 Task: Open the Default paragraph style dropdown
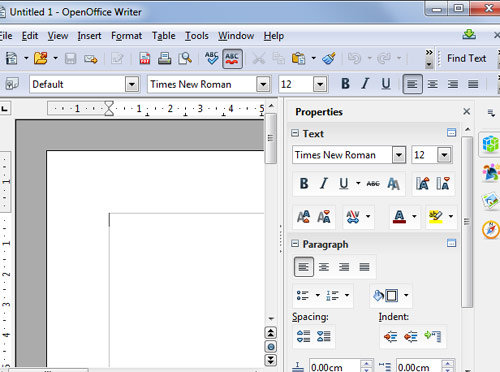132,84
